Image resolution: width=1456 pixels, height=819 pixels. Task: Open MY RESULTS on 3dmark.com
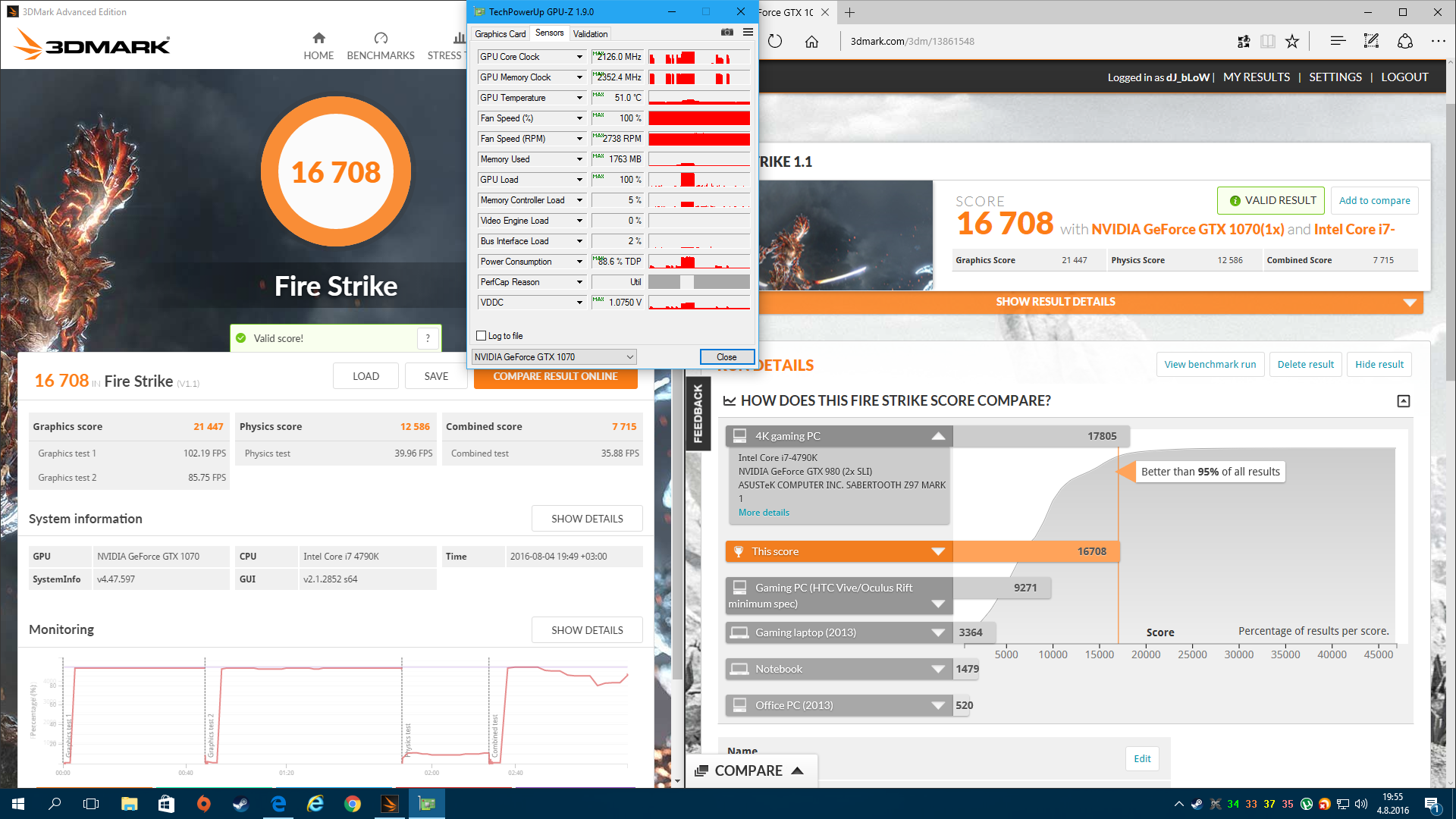click(1256, 77)
